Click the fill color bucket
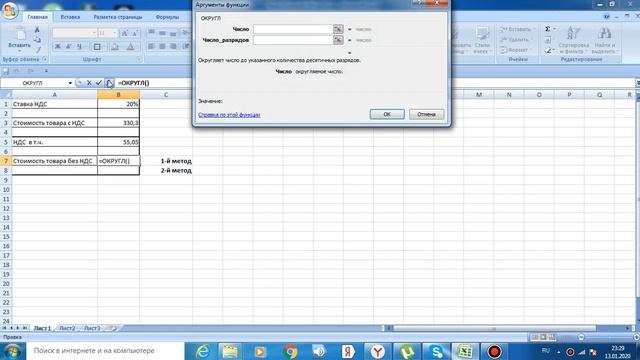This screenshot has height=360, width=640. [115, 47]
